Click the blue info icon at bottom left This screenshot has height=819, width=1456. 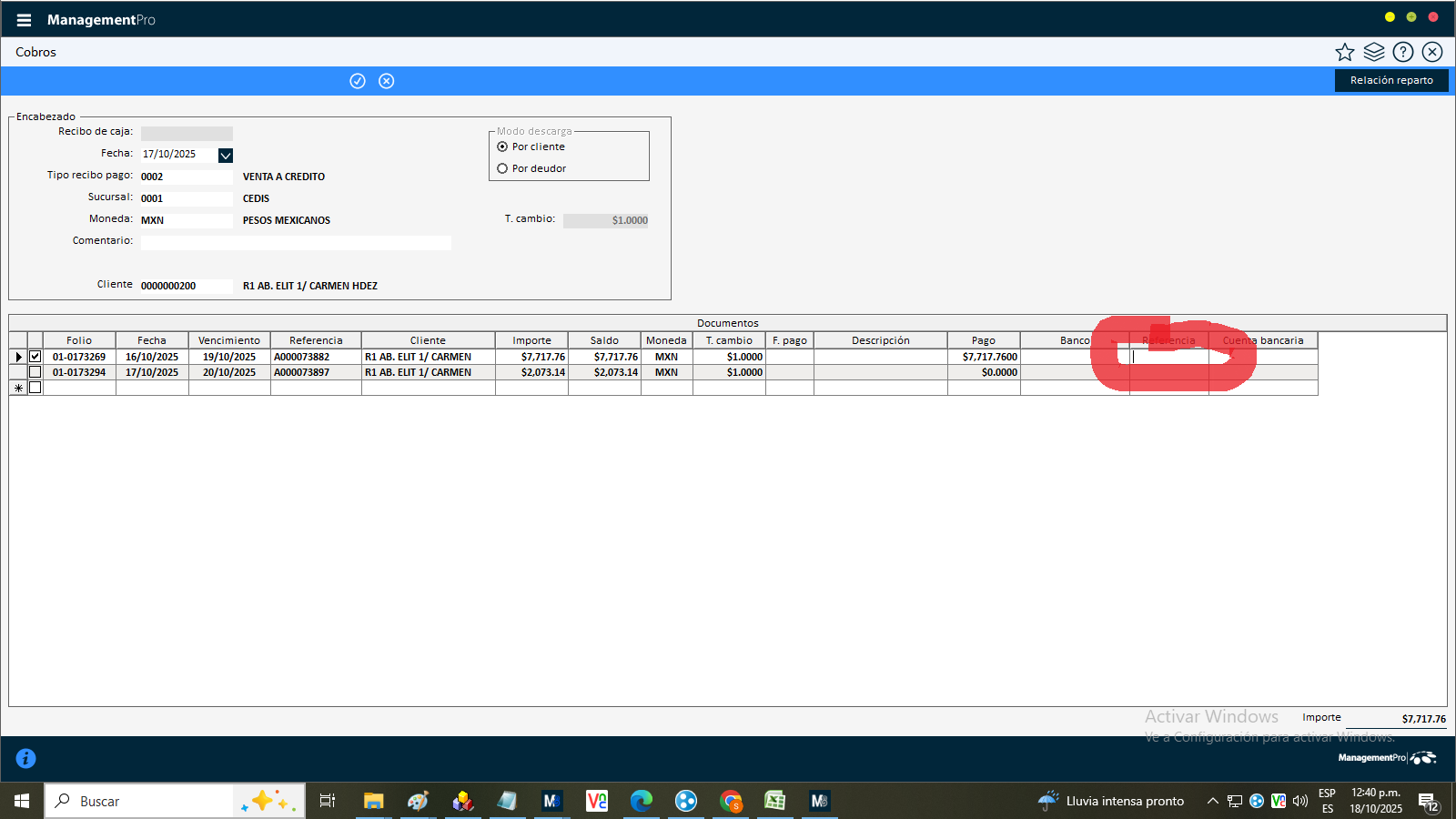point(25,758)
